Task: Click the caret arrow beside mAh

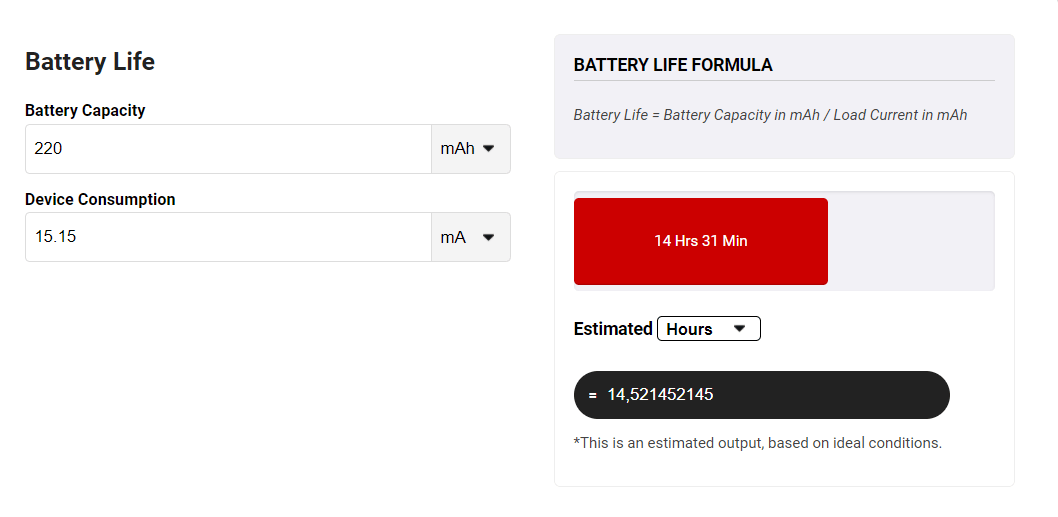Action: coord(489,148)
